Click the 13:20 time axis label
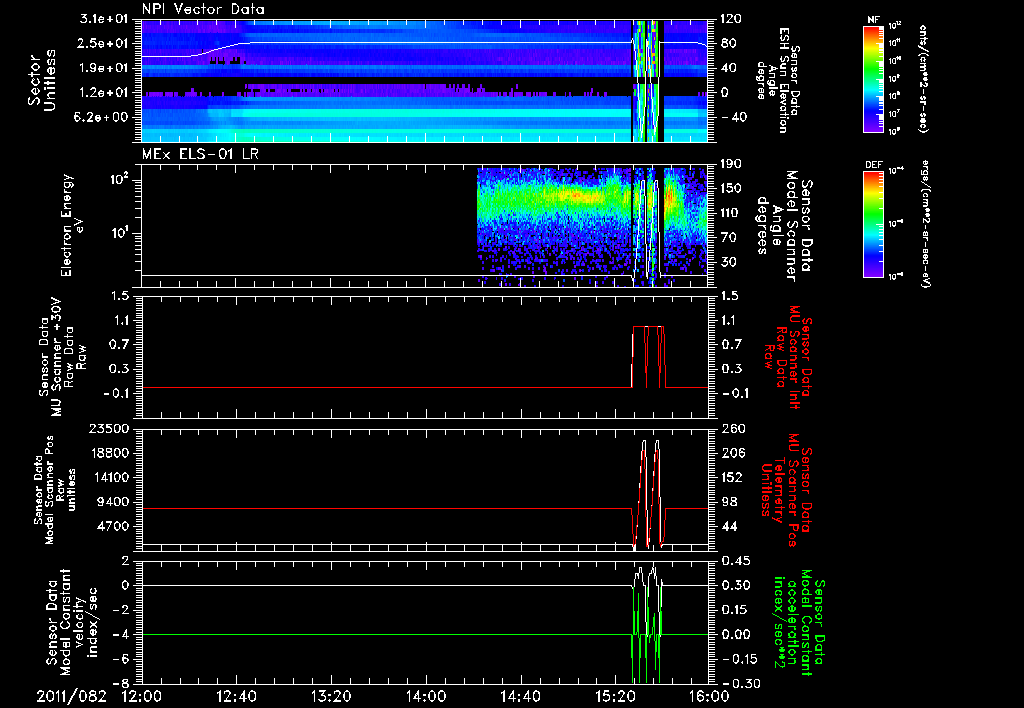Viewport: 1024px width, 708px height. (331, 694)
